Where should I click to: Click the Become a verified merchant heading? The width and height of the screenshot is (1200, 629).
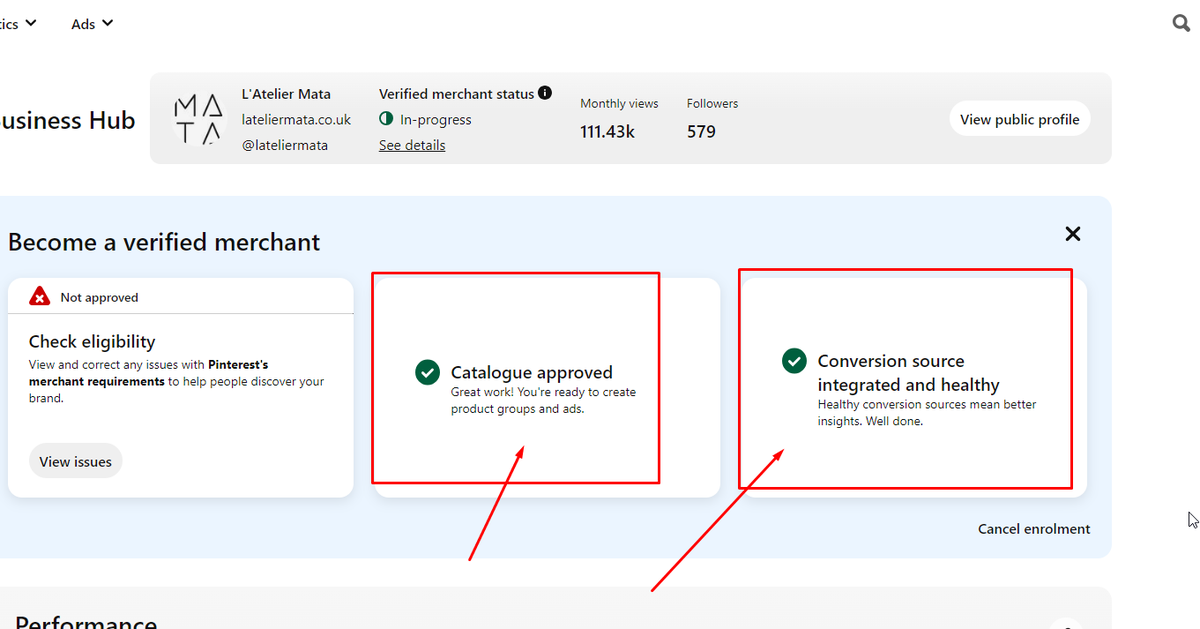164,242
